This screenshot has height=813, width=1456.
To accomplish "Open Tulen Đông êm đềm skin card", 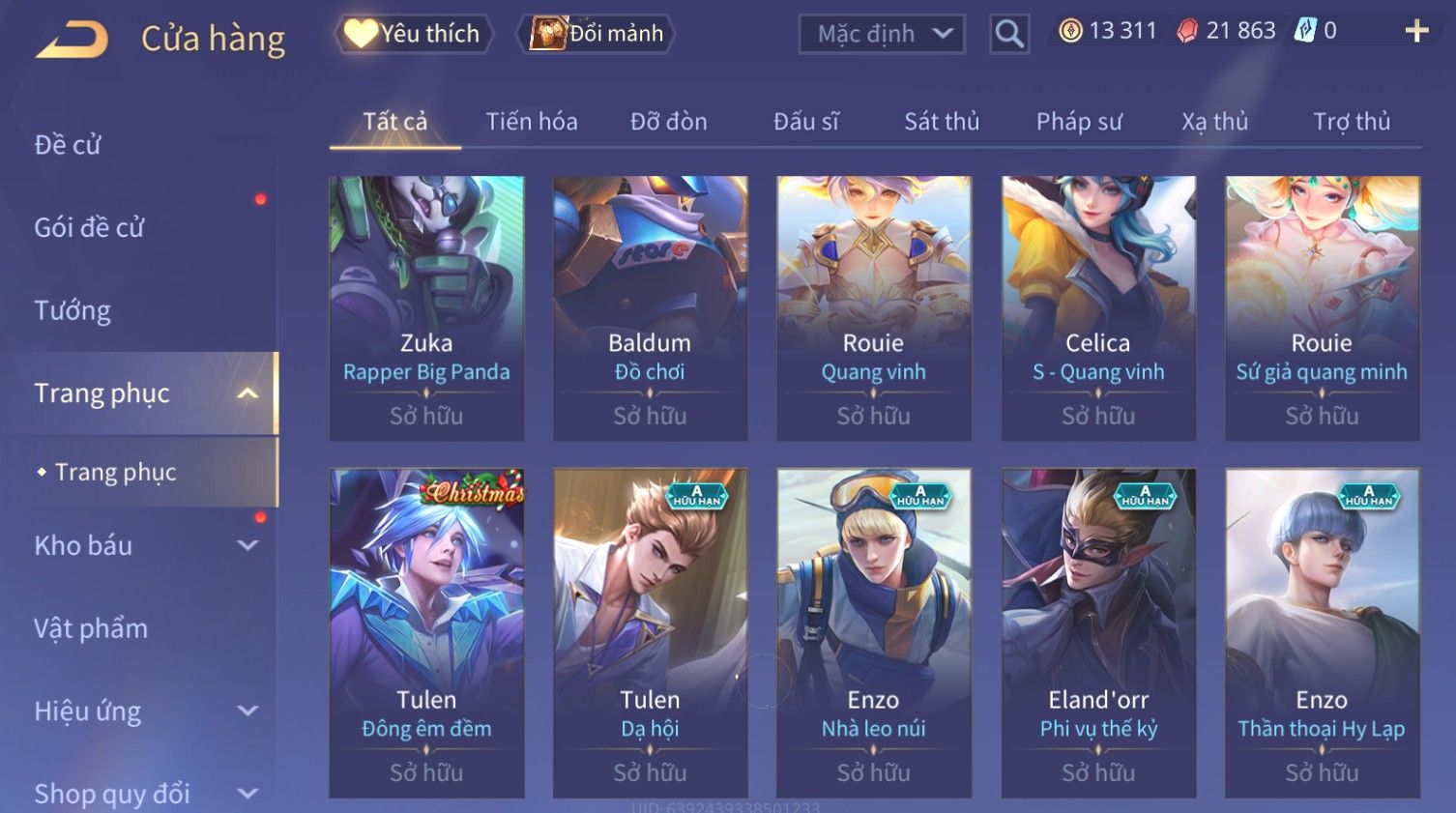I will point(426,633).
